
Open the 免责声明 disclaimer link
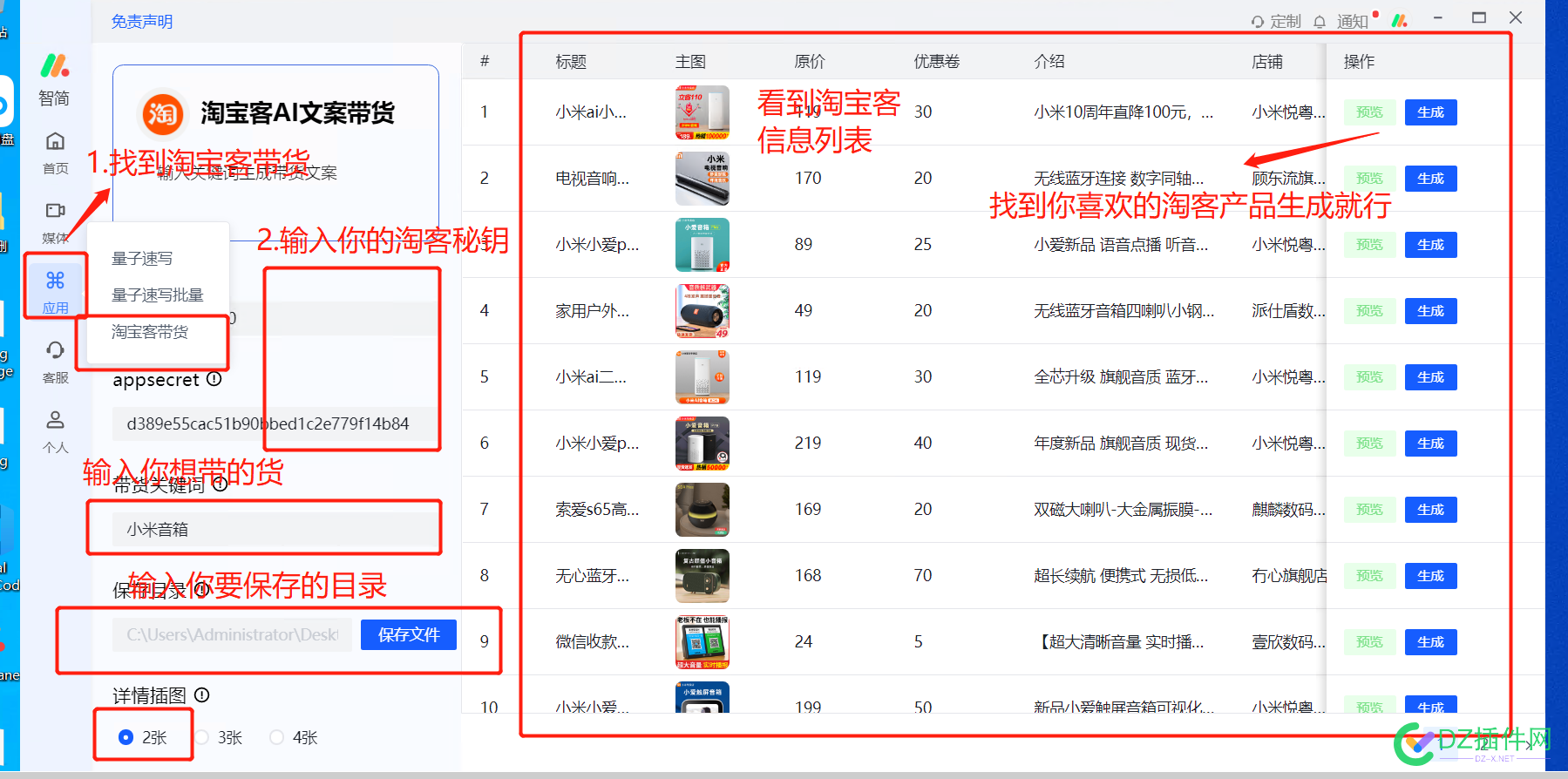[x=142, y=22]
